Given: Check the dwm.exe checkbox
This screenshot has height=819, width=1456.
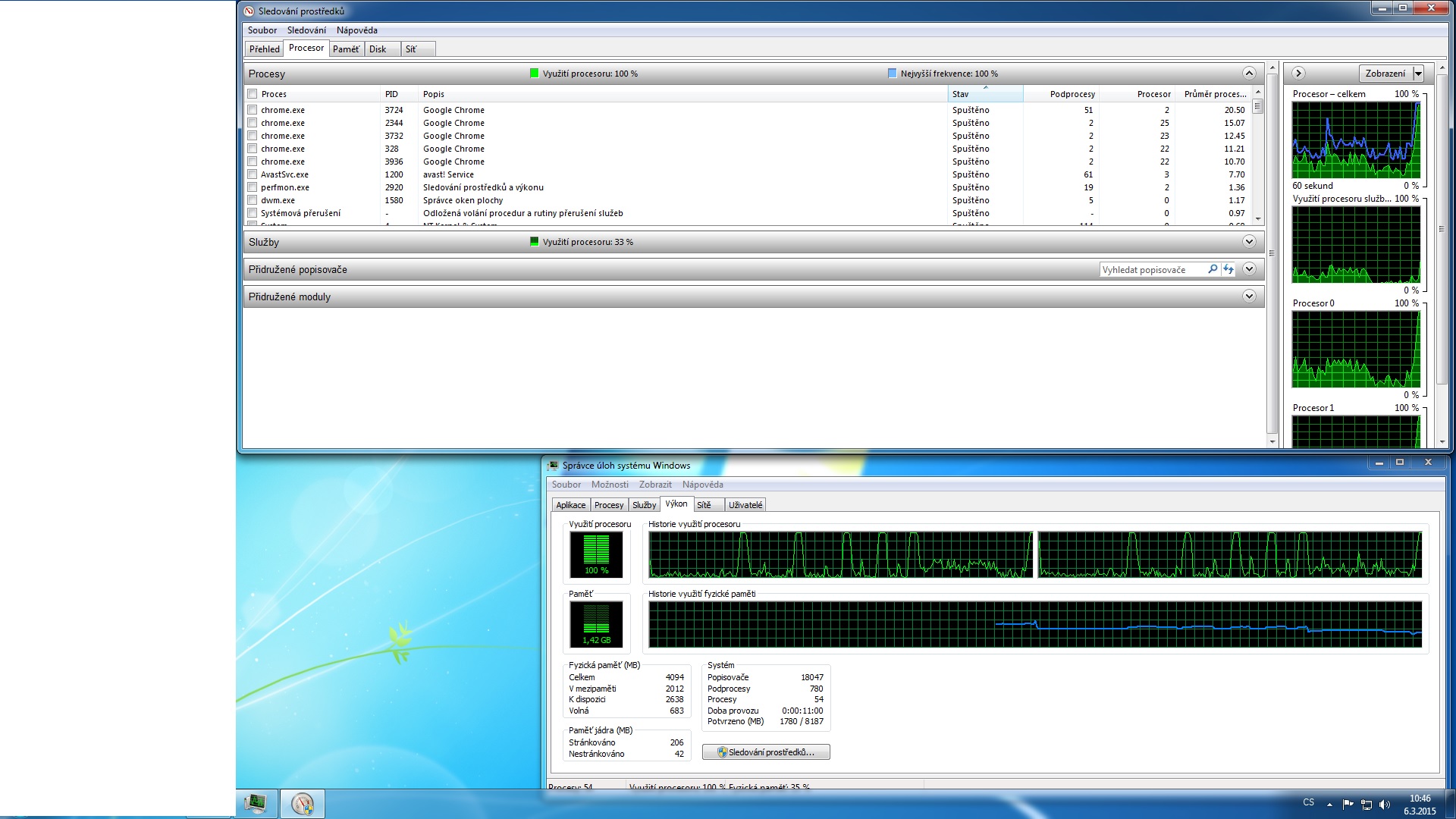Looking at the screenshot, I should click(x=252, y=200).
